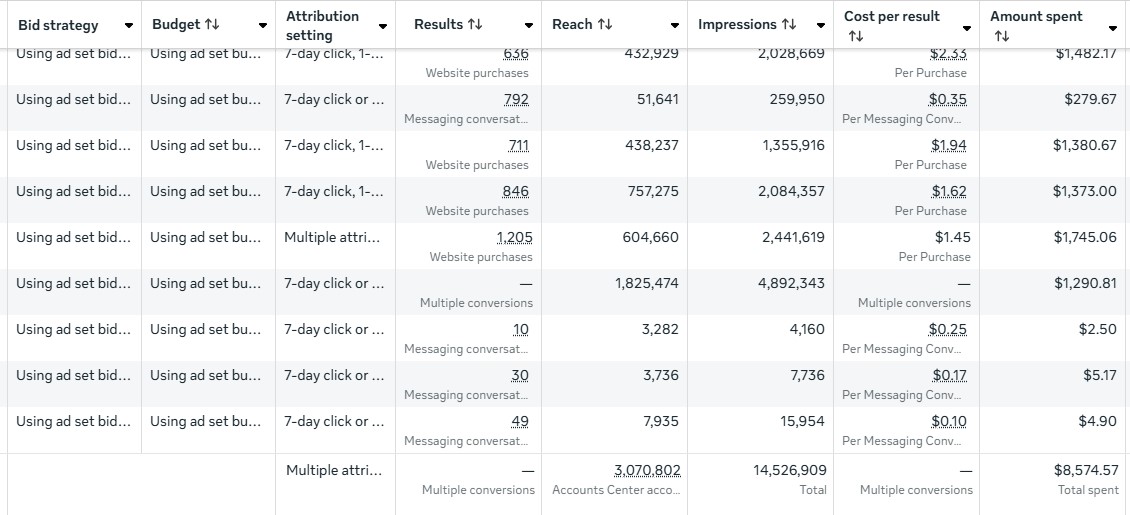Click the $0.35 per messaging conversation cost
The height and width of the screenshot is (515, 1130).
click(x=947, y=100)
